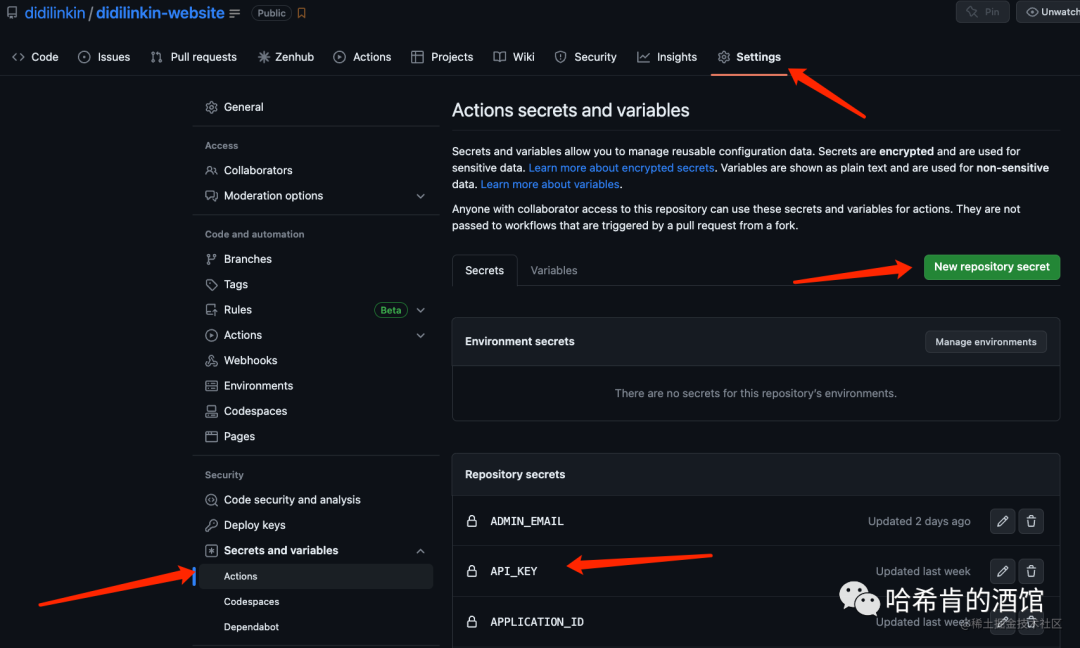Click the Webhooks icon in sidebar

[211, 361]
